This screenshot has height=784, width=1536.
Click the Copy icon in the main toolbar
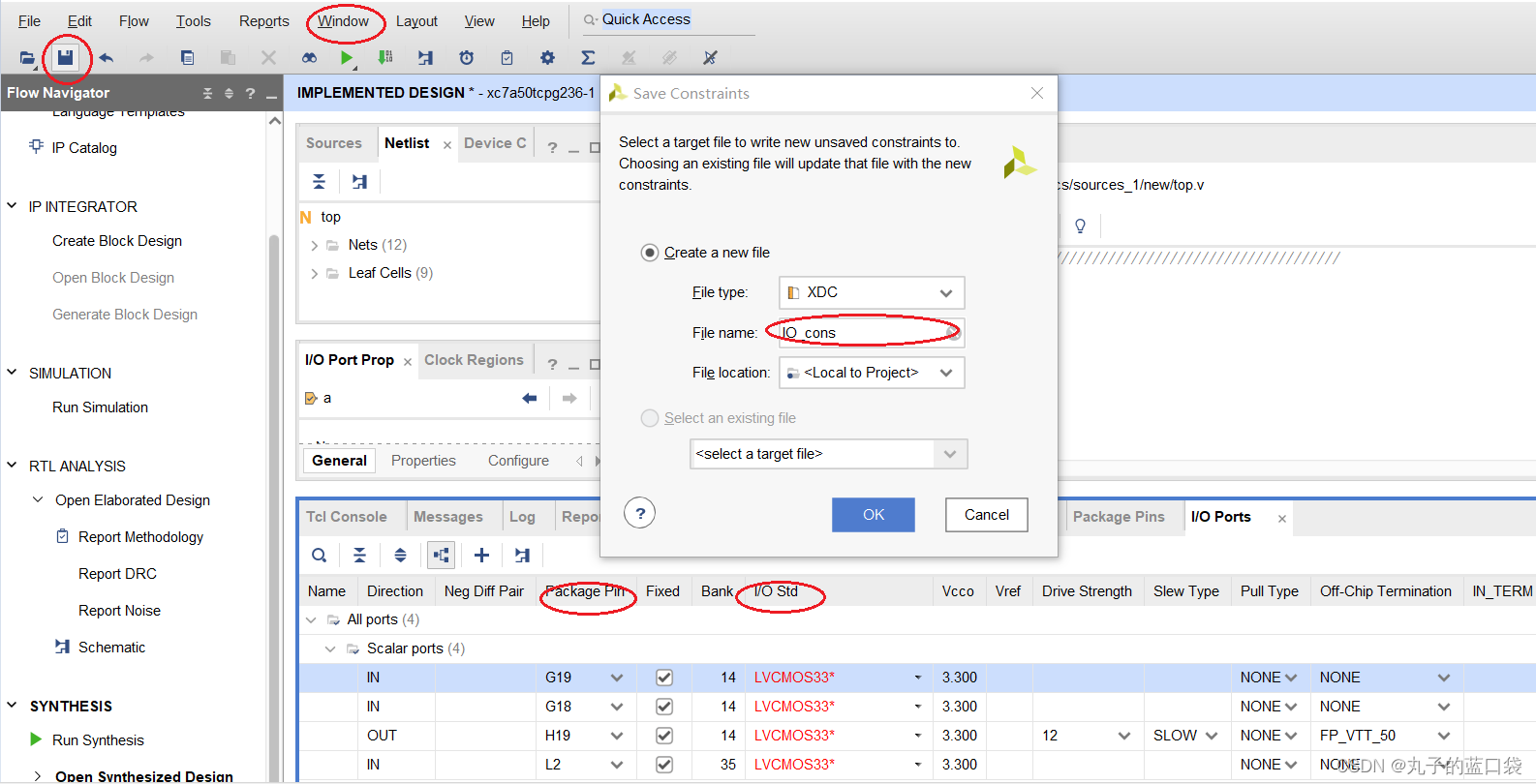tap(187, 58)
